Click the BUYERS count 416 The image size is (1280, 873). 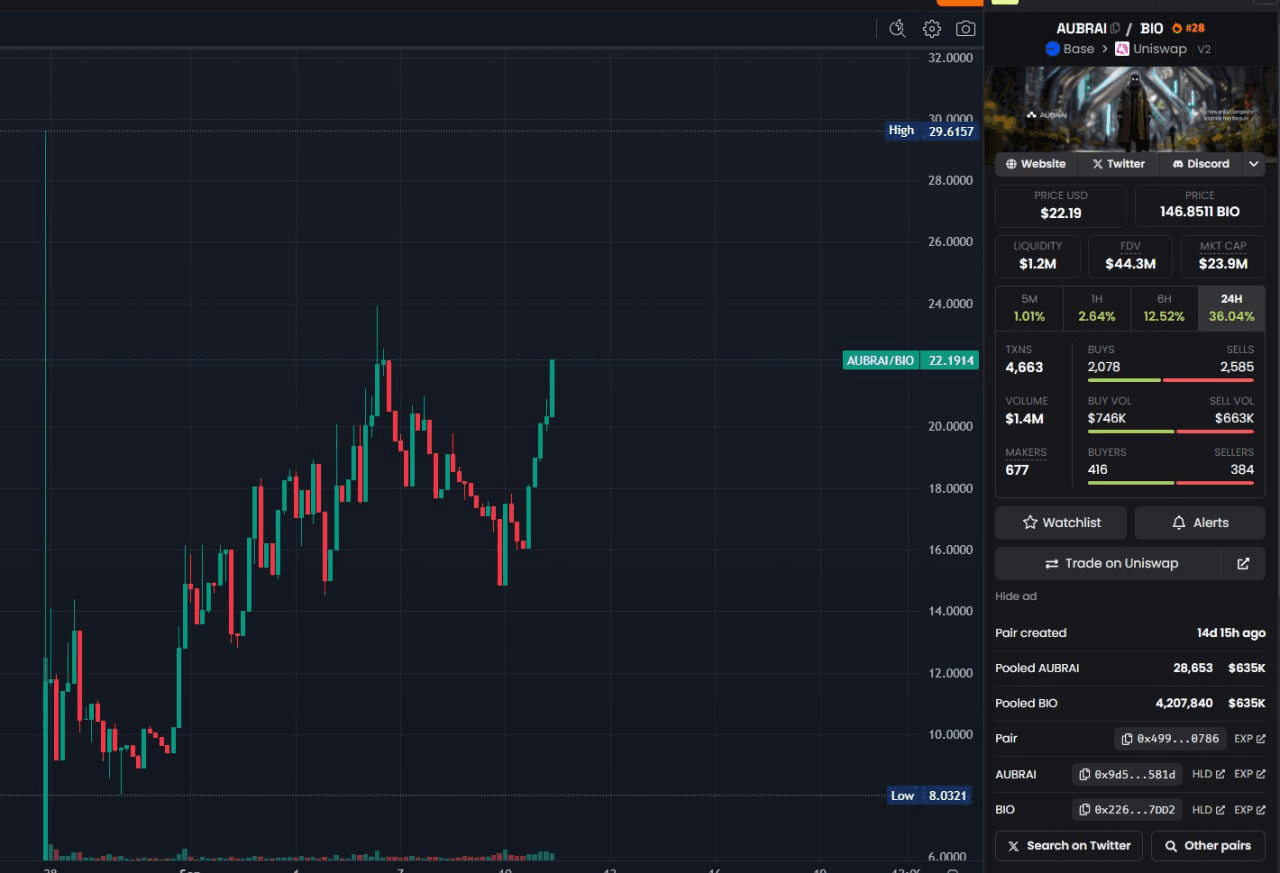[1097, 469]
